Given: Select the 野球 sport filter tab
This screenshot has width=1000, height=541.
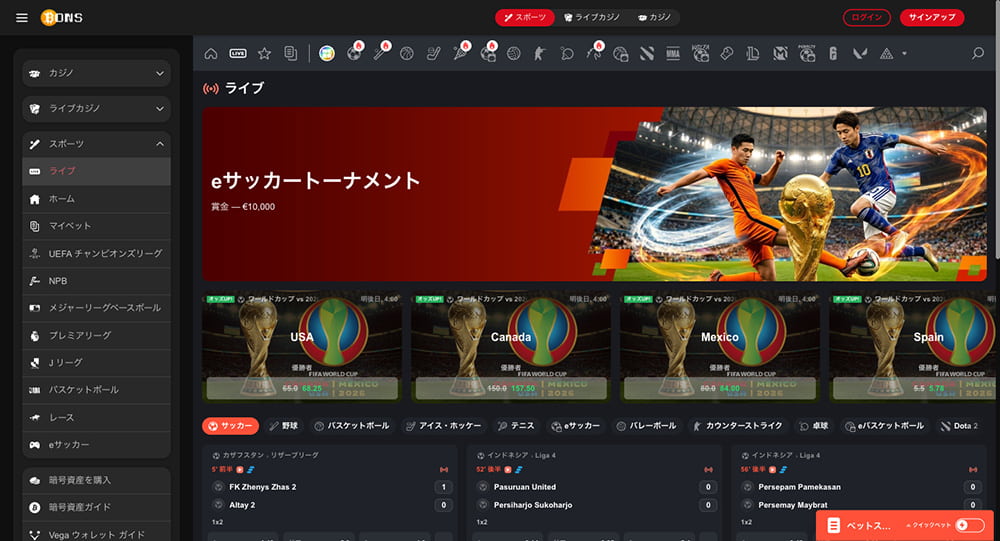Looking at the screenshot, I should [284, 426].
